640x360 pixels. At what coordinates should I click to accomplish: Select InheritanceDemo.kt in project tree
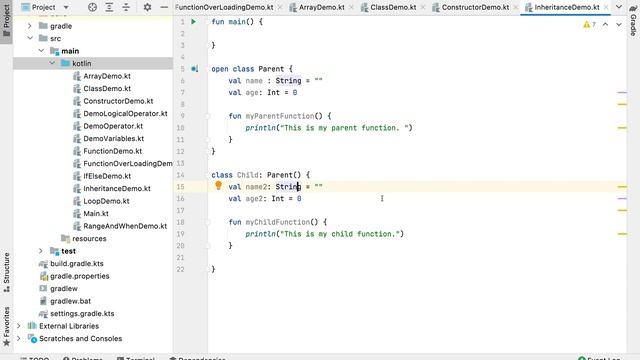pos(117,189)
